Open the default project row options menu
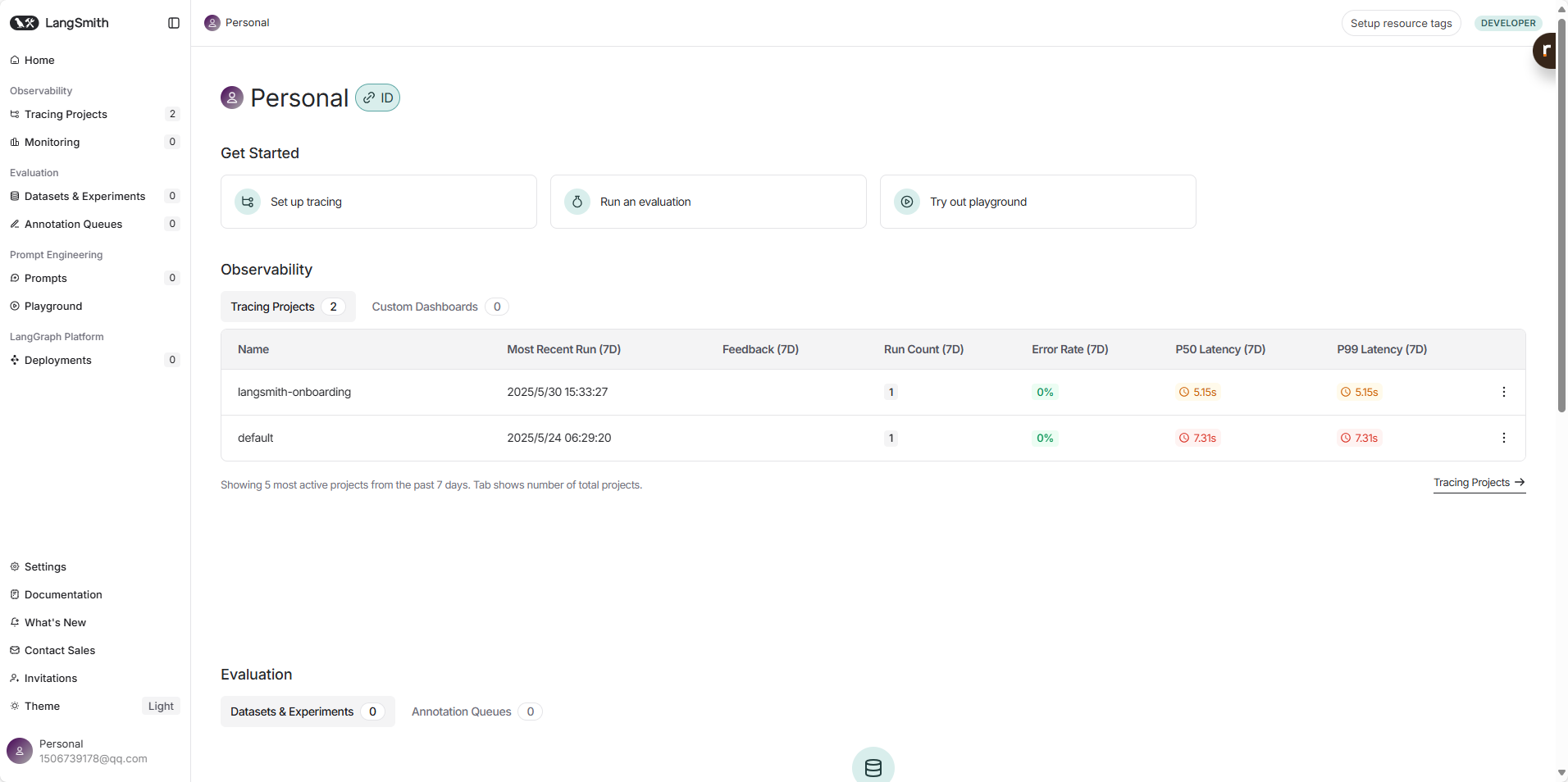Screen dimensions: 1568x782 [x=1504, y=438]
